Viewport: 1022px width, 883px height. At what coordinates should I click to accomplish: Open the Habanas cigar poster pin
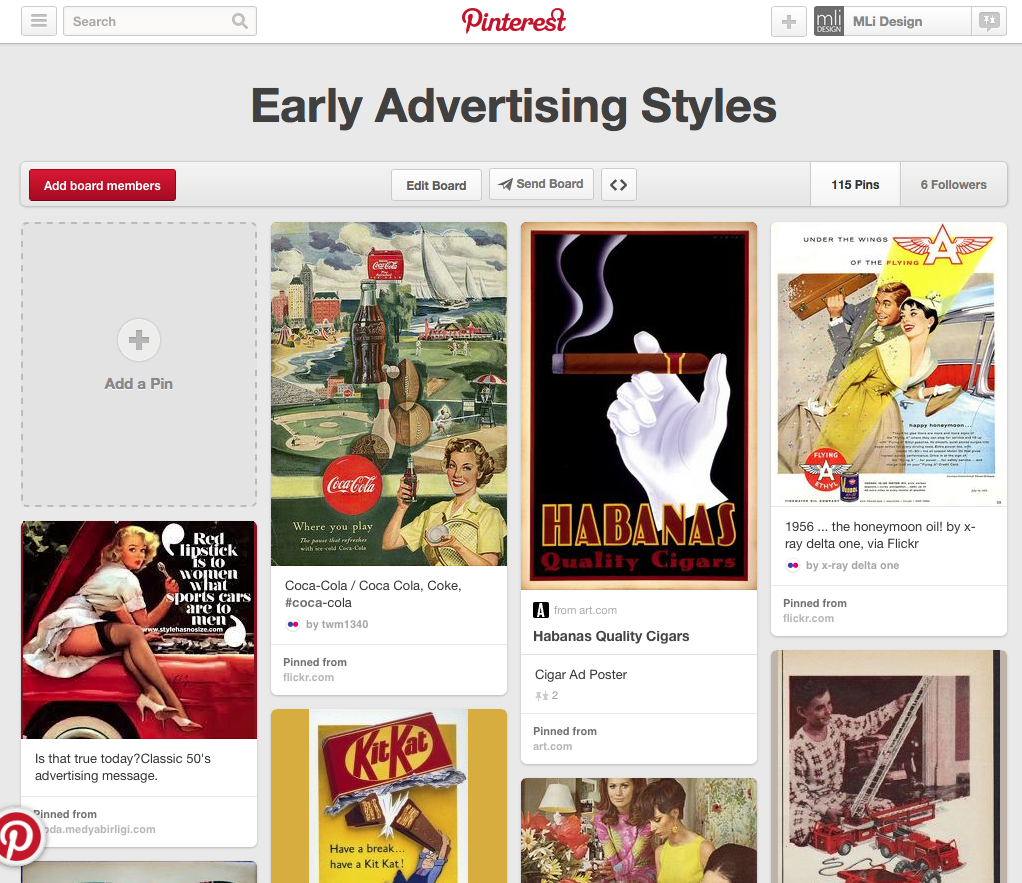tap(639, 406)
